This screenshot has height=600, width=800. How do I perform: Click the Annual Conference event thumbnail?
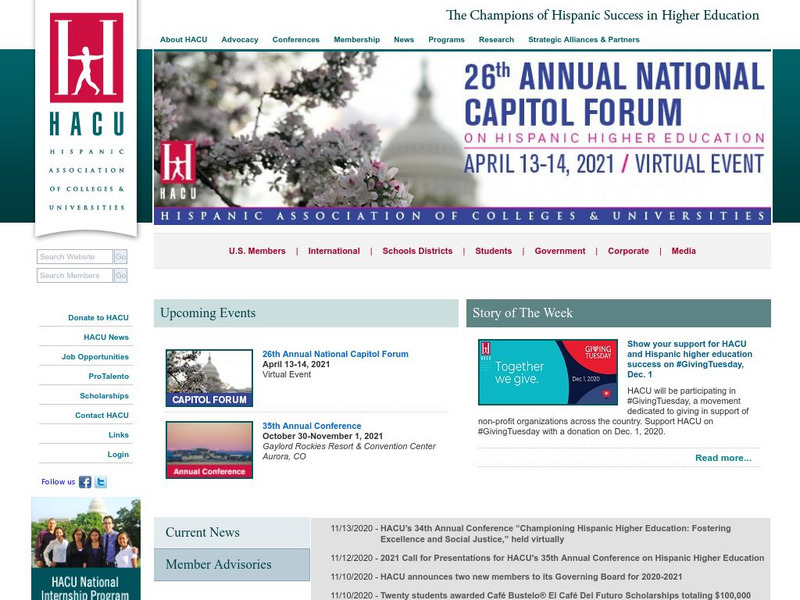(209, 450)
